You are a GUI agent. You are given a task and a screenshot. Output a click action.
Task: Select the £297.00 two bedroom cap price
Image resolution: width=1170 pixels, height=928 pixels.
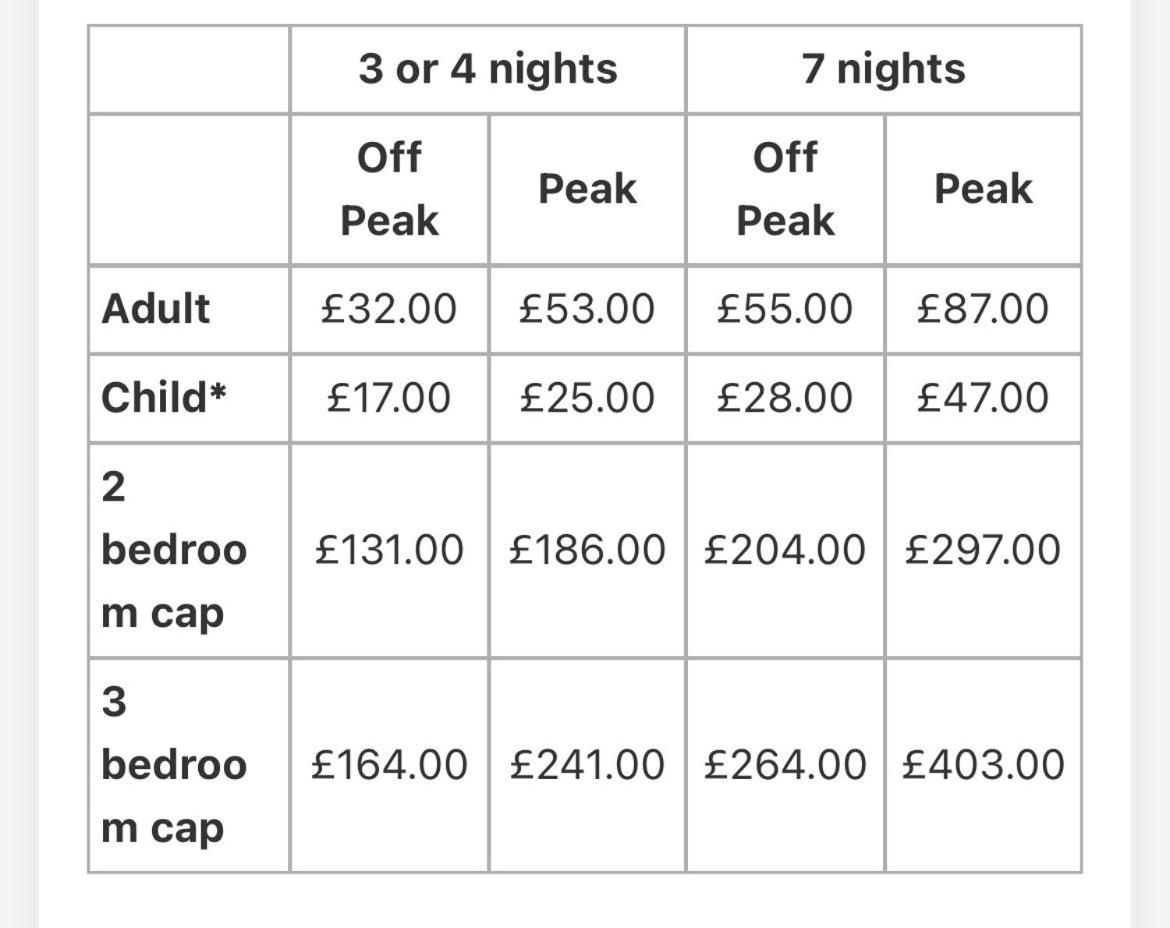pyautogui.click(x=983, y=551)
